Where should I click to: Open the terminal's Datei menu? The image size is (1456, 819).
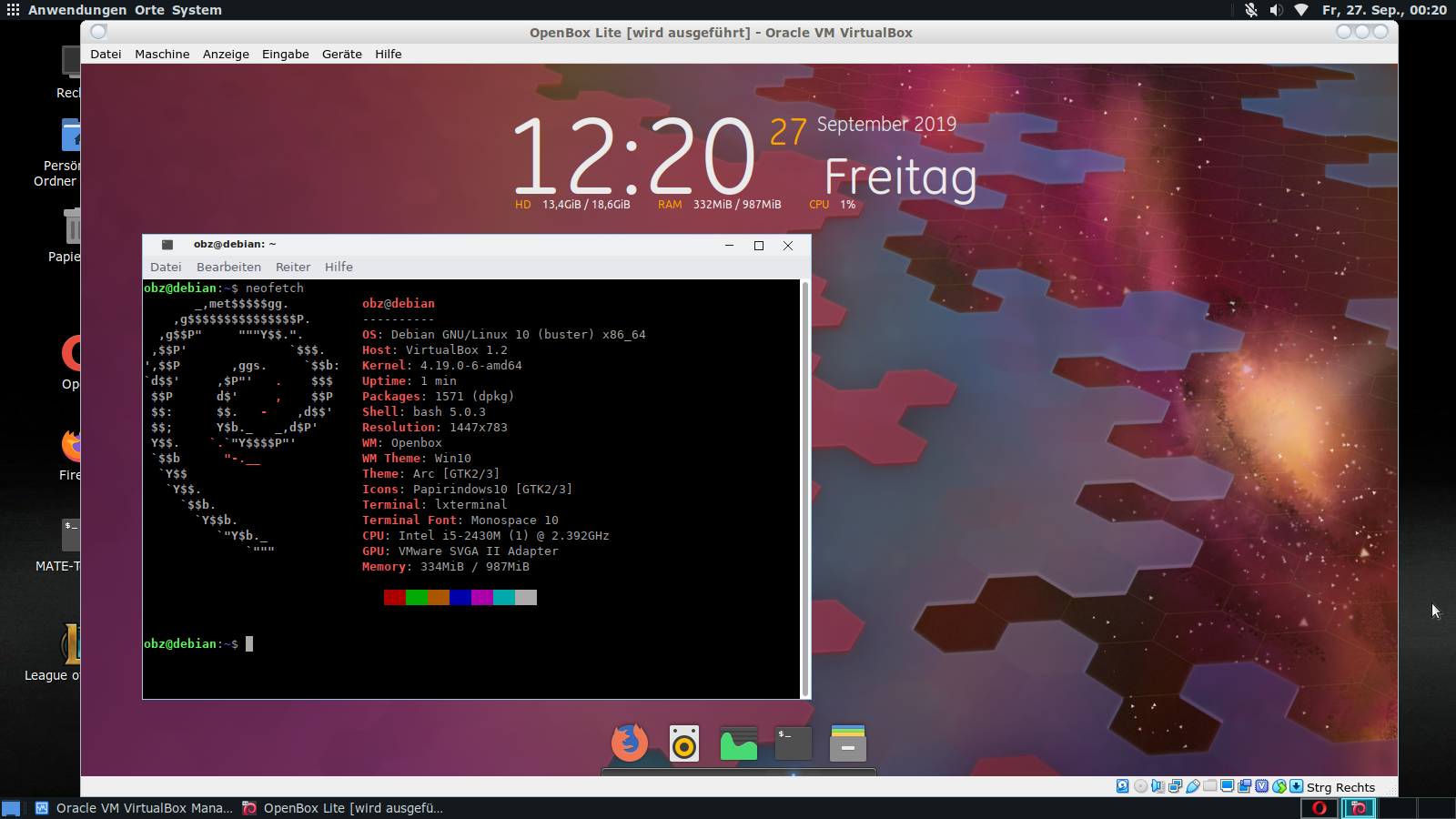[166, 267]
